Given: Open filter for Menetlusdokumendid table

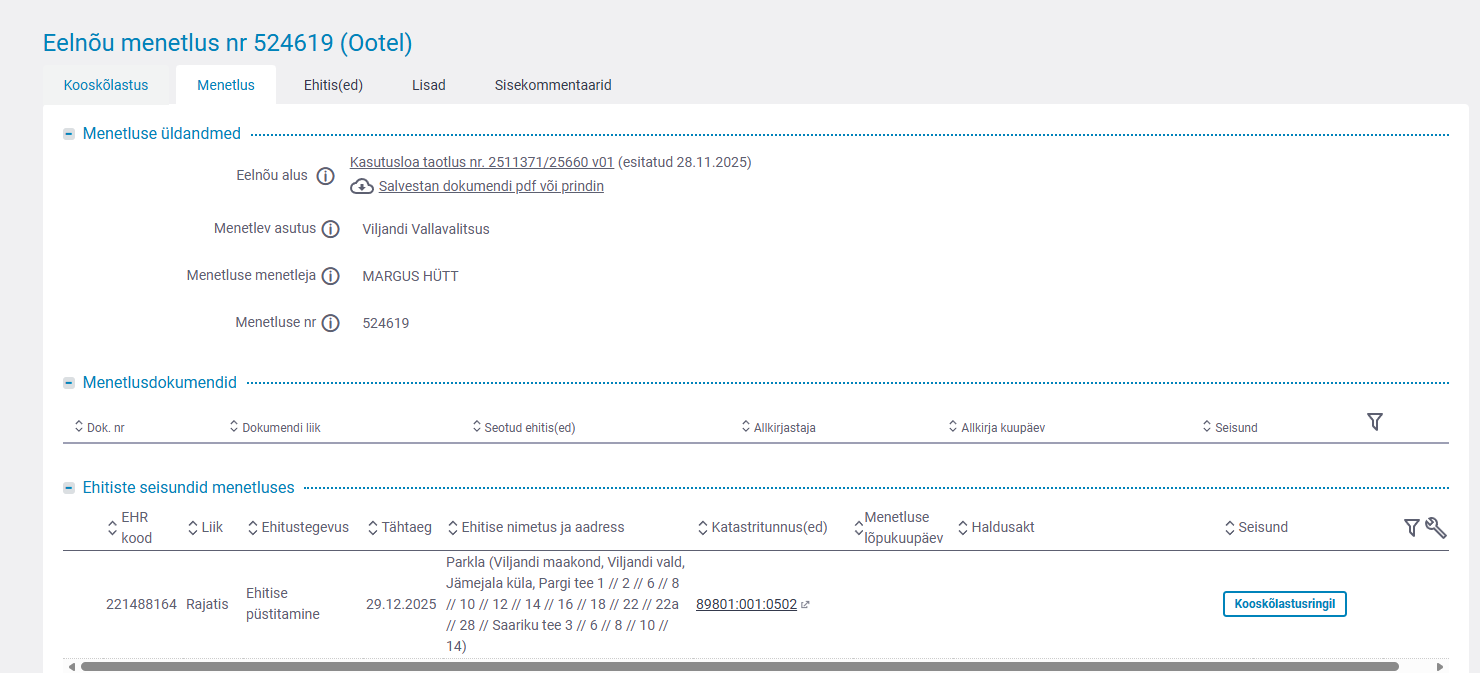Looking at the screenshot, I should pyautogui.click(x=1375, y=422).
